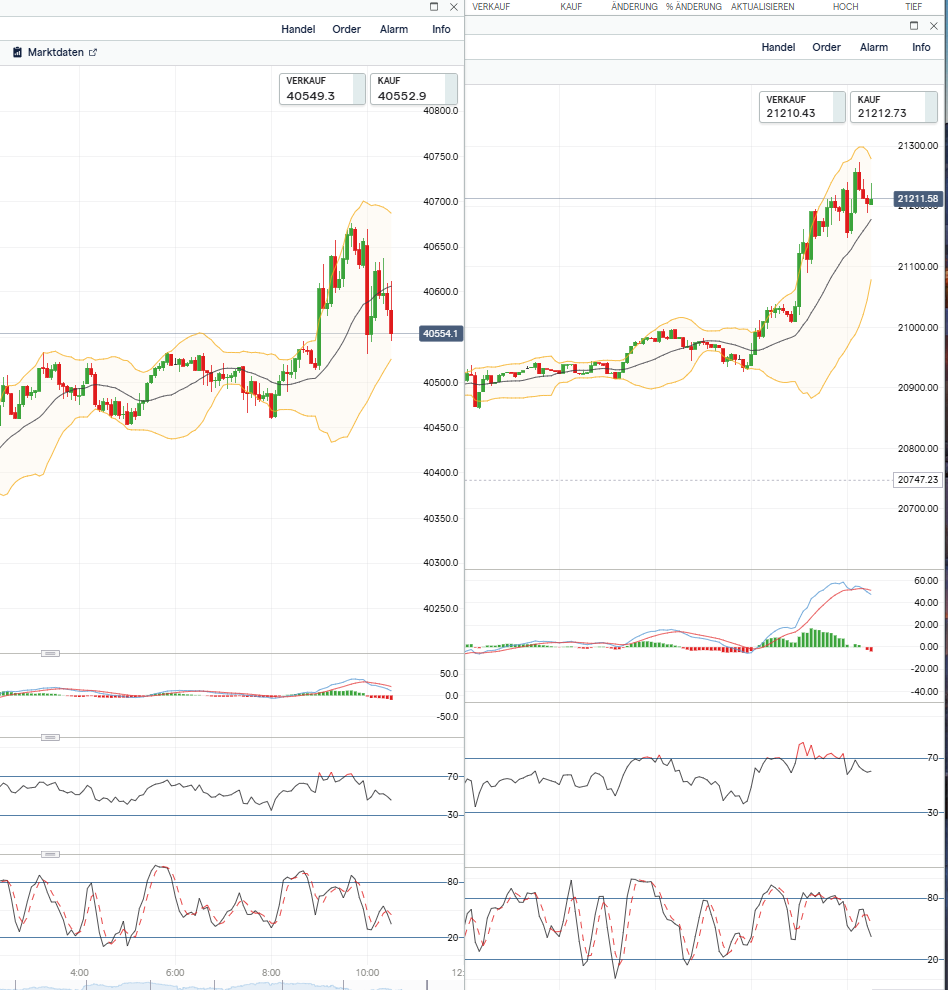
Task: Open Info tab in right chart
Action: coord(921,47)
